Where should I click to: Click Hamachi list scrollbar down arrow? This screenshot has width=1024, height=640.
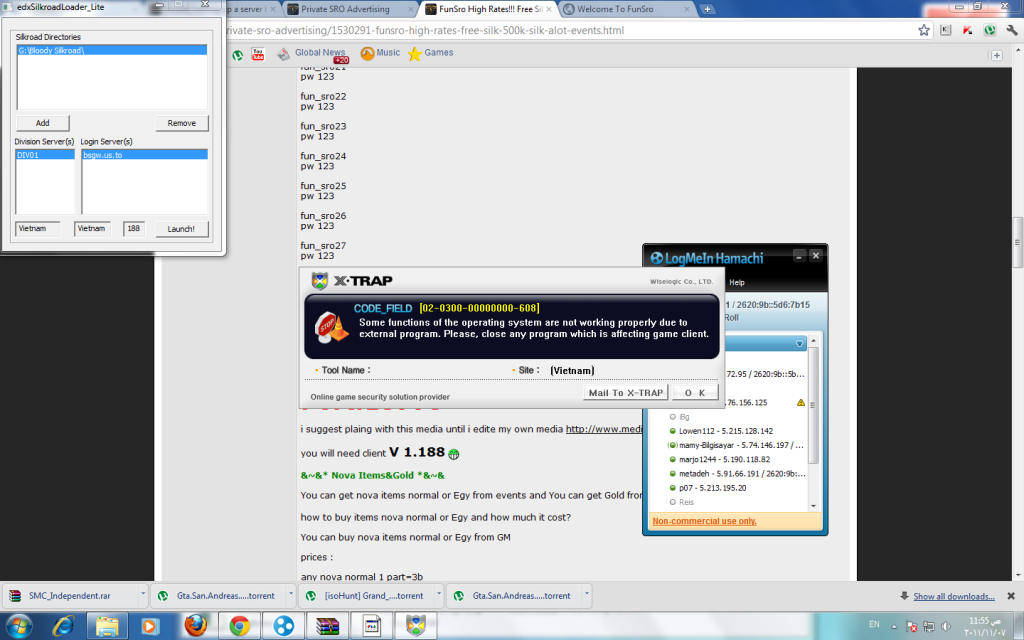click(x=813, y=505)
